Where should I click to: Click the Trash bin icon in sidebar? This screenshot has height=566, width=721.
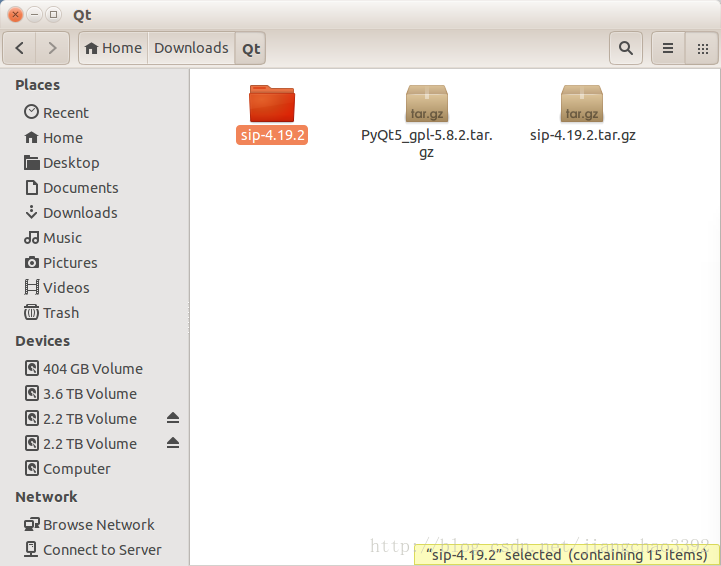tap(31, 312)
